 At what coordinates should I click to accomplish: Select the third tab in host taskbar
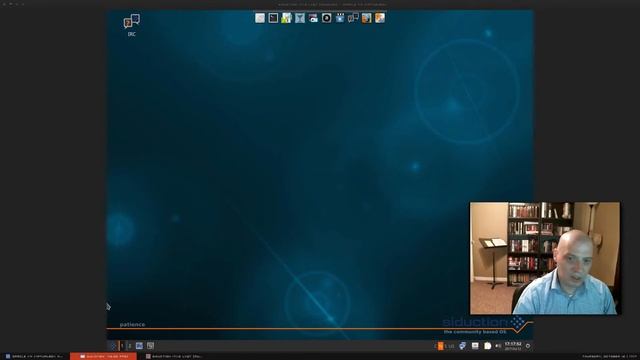point(174,356)
